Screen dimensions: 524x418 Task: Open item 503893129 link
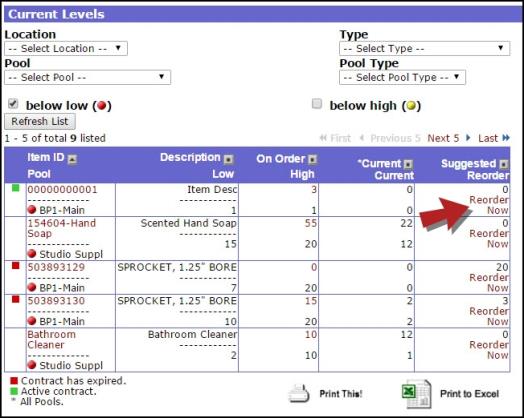56,267
